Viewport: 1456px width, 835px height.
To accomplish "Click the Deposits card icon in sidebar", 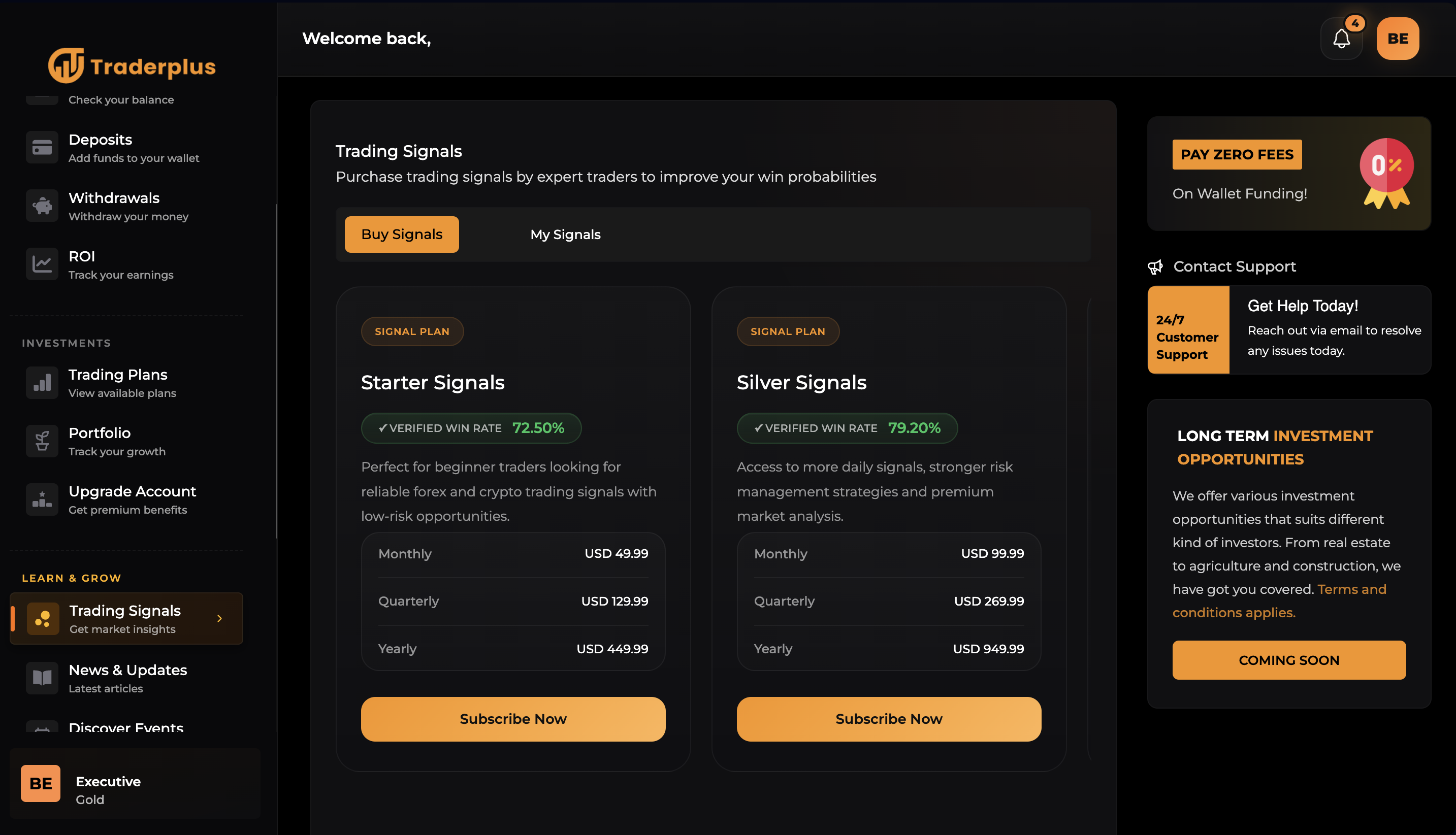I will coord(42,147).
